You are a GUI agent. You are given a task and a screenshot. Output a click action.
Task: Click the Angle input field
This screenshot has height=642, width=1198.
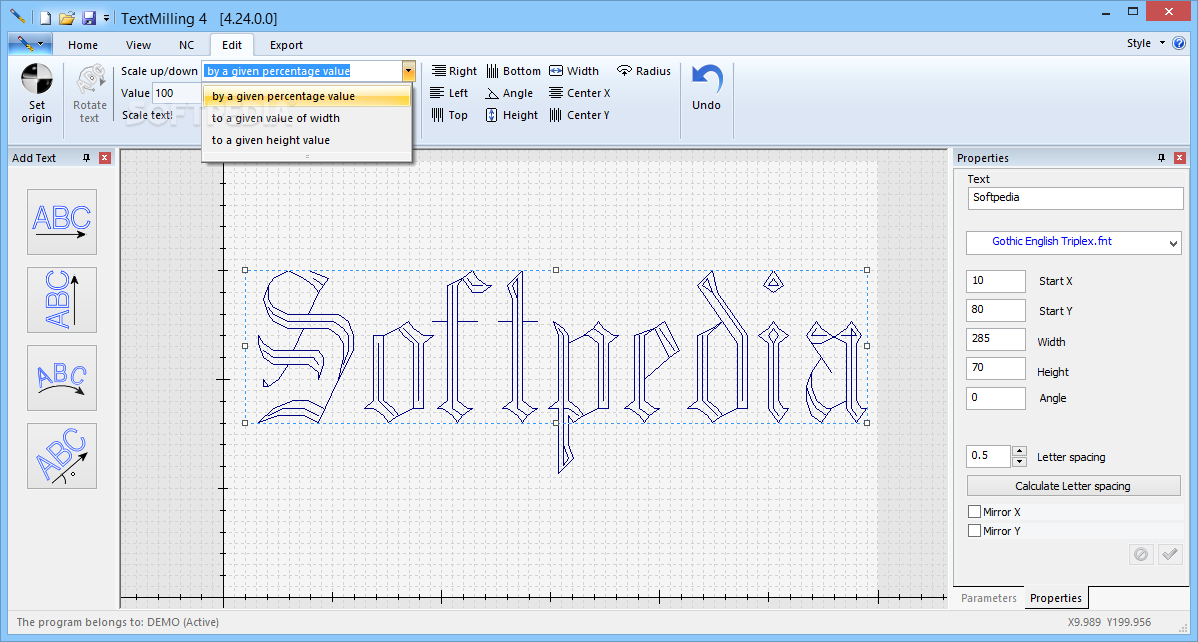996,398
